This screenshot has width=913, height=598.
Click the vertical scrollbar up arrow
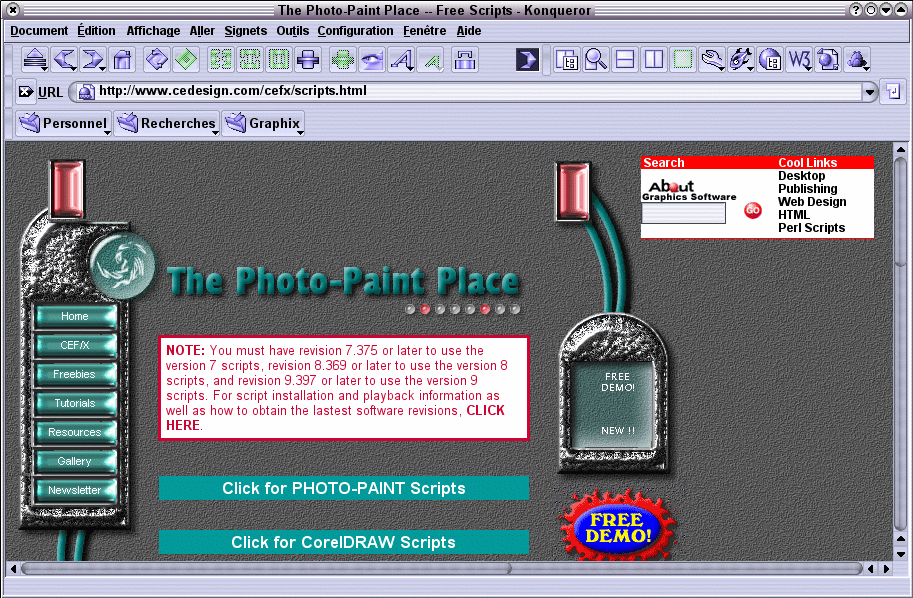click(900, 149)
